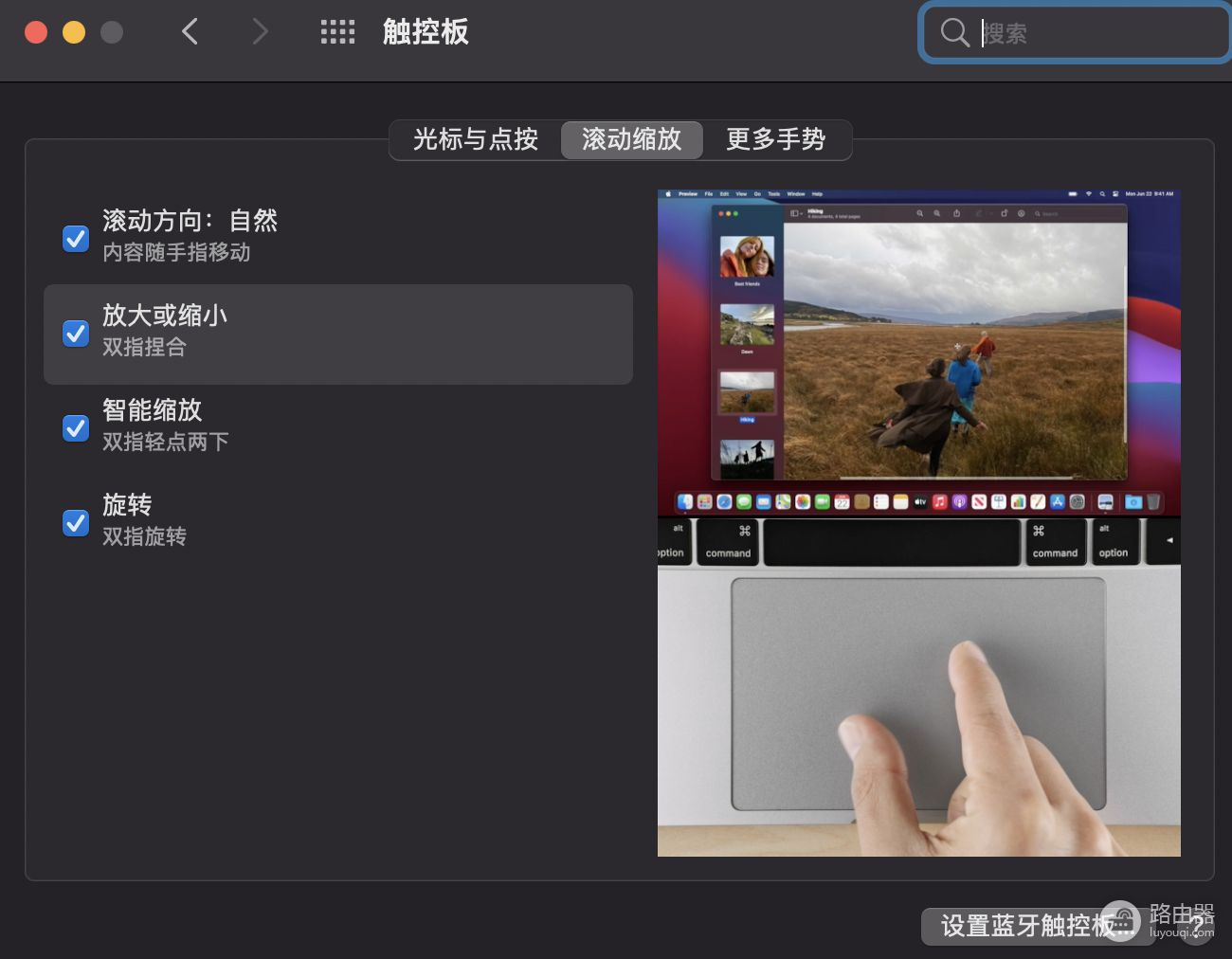Focus the 搜索 search field

pos(1077,33)
